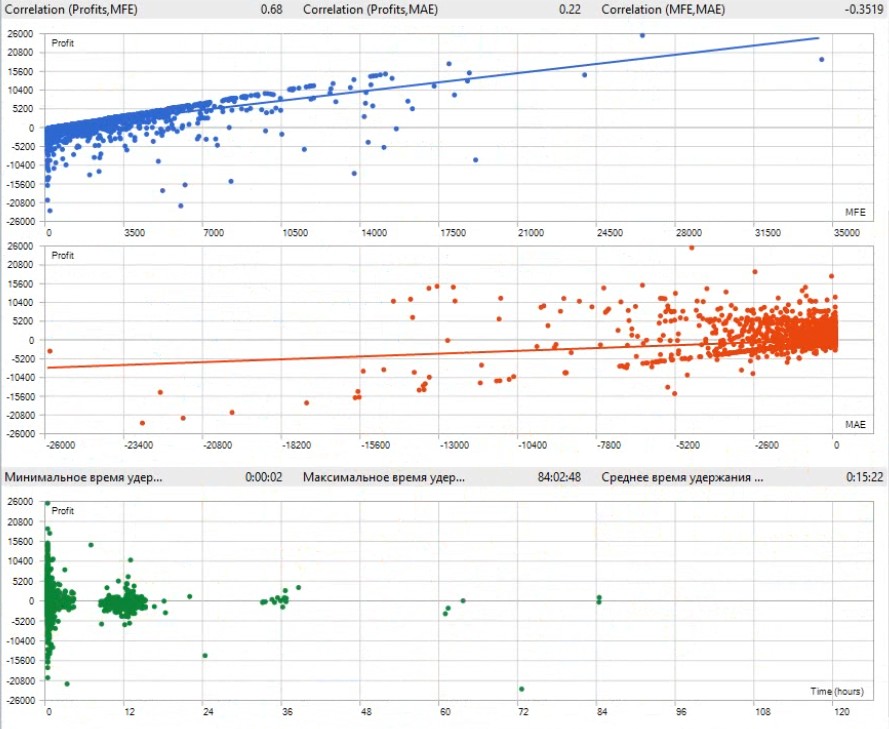
Task: Click the Минимальное время удержания label
Action: [x=83, y=477]
